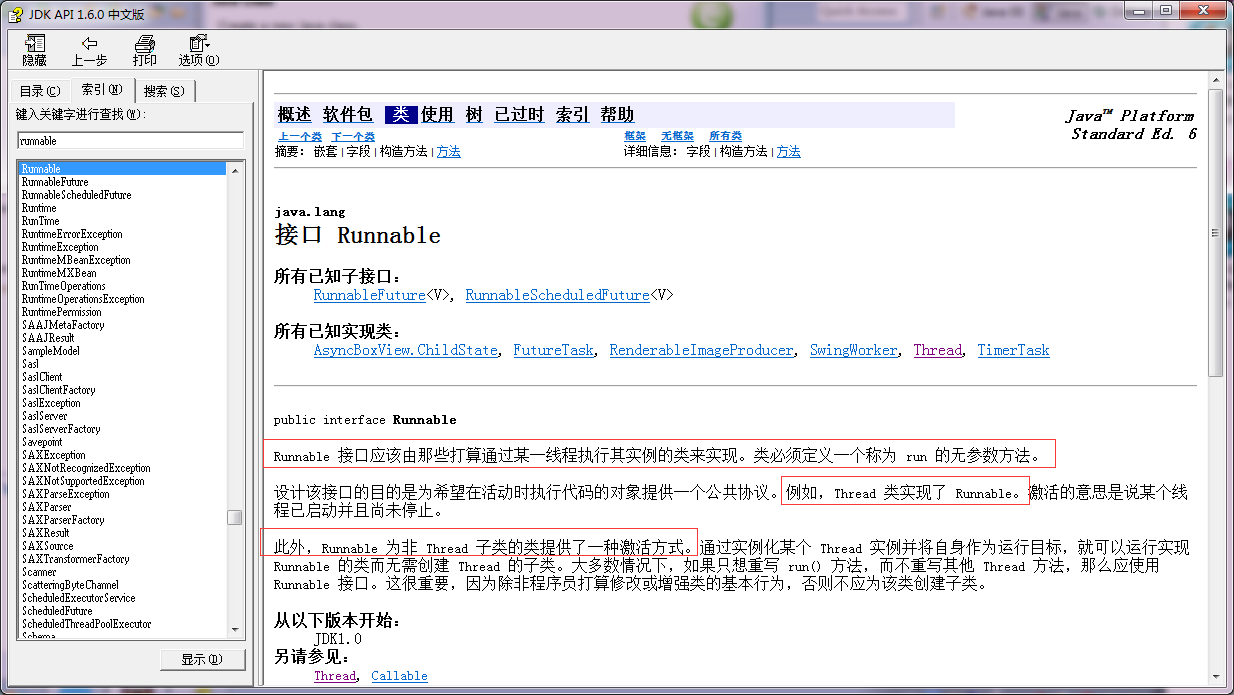Viewport: 1234px width, 695px height.
Task: Open the 选项 (Options) toolbar menu
Action: click(x=199, y=50)
